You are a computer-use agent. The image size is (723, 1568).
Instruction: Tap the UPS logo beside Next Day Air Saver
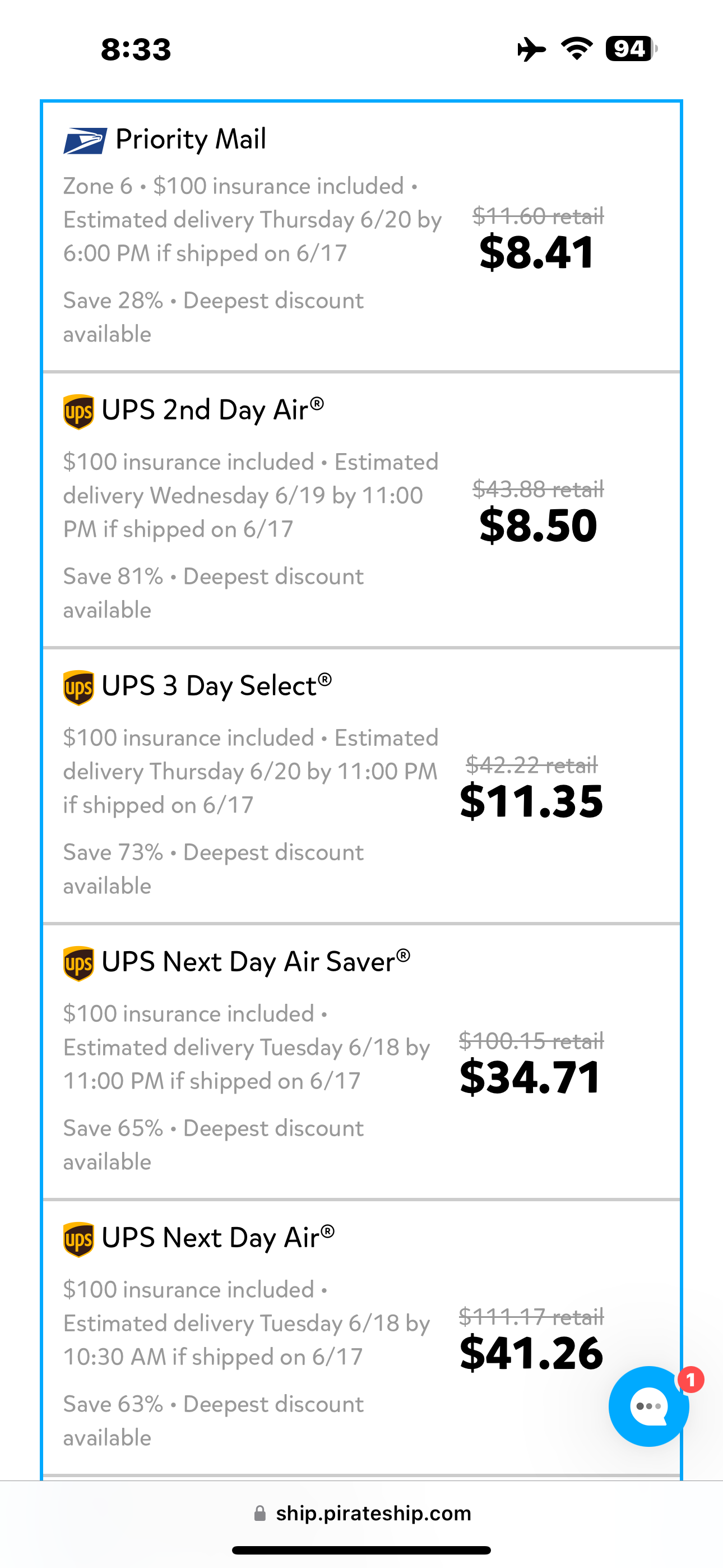78,963
